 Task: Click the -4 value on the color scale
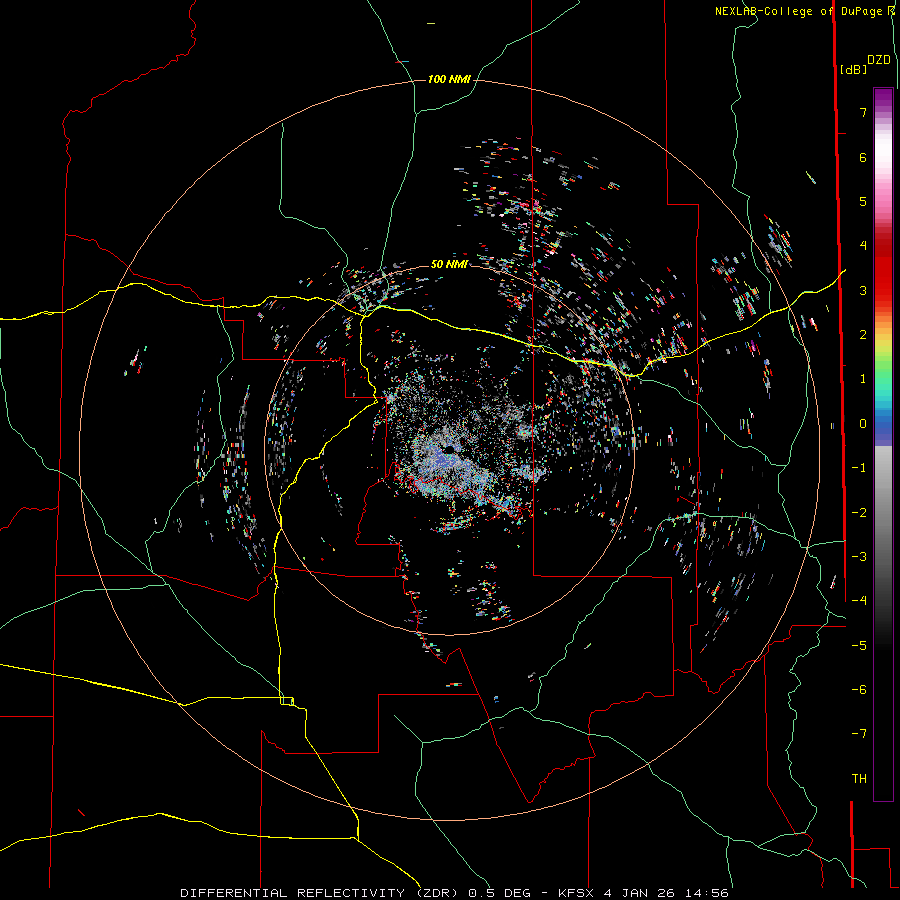pyautogui.click(x=859, y=601)
